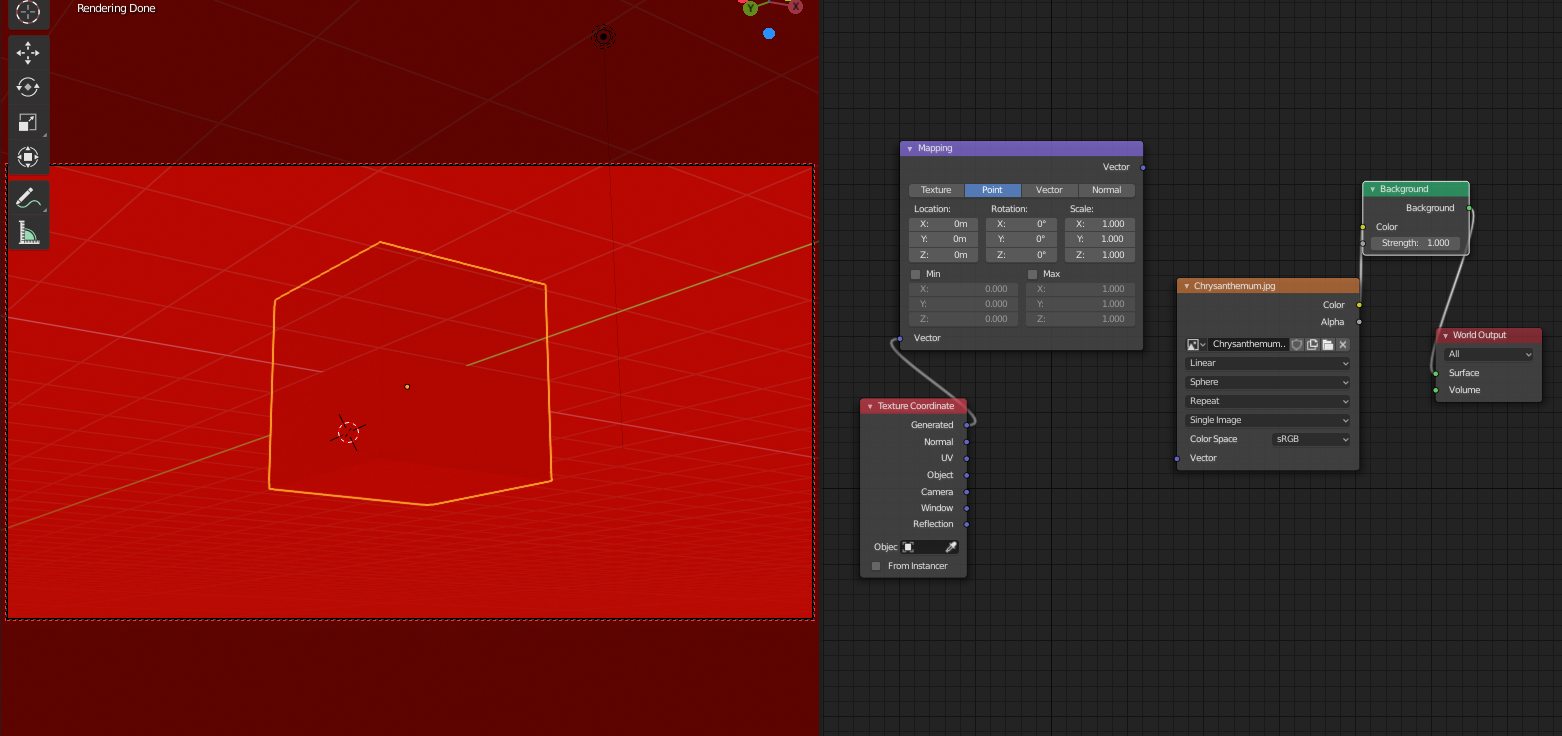Click Location Z field in Mapping node
The height and width of the screenshot is (736, 1562).
pyautogui.click(x=943, y=255)
